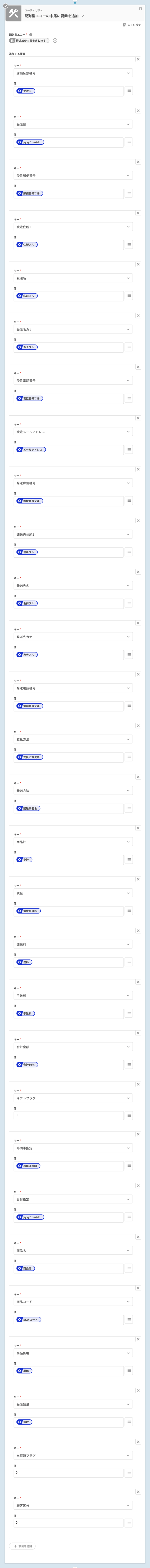Click the 項目を追加 add item button

(22, 1546)
